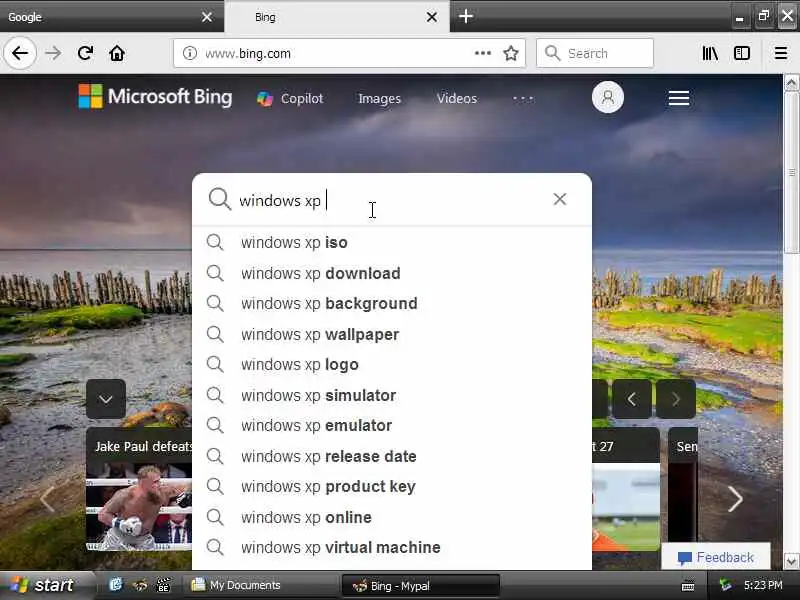Open the browser home page icon
Screen dimensions: 800x600
point(117,53)
